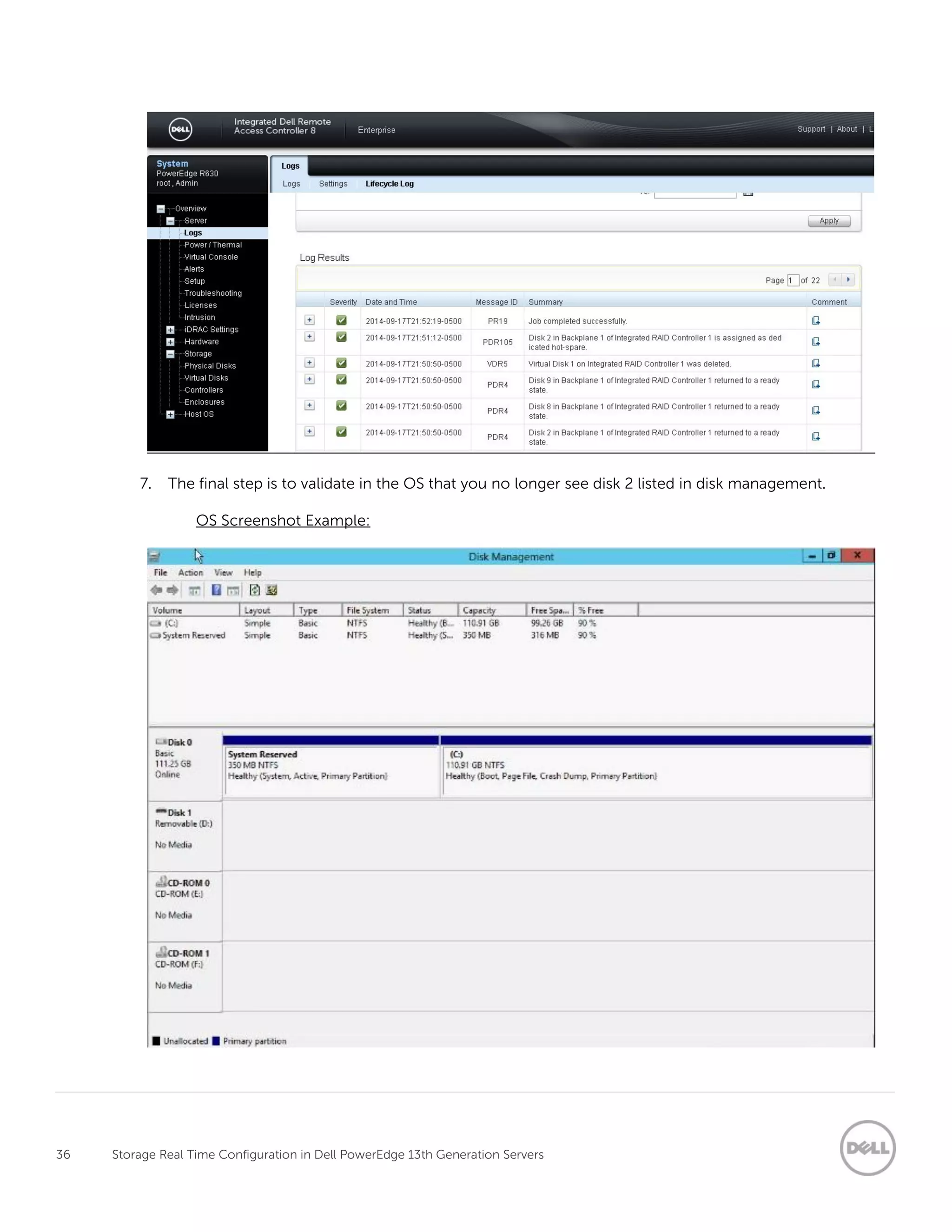Open the Action menu in Disk Management
The image size is (952, 1232).
pyautogui.click(x=191, y=573)
